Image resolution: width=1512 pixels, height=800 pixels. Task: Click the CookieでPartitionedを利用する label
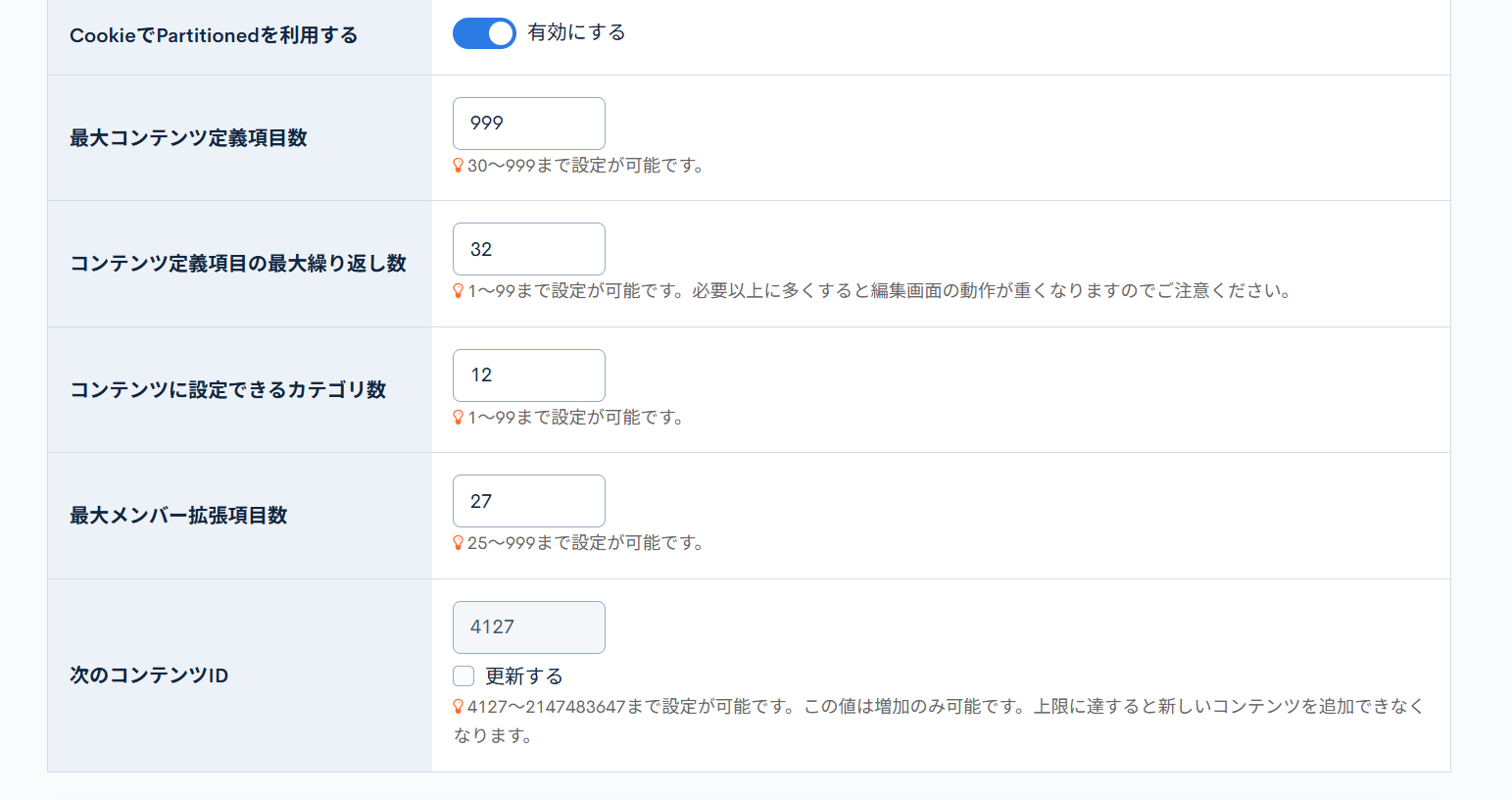click(x=214, y=36)
